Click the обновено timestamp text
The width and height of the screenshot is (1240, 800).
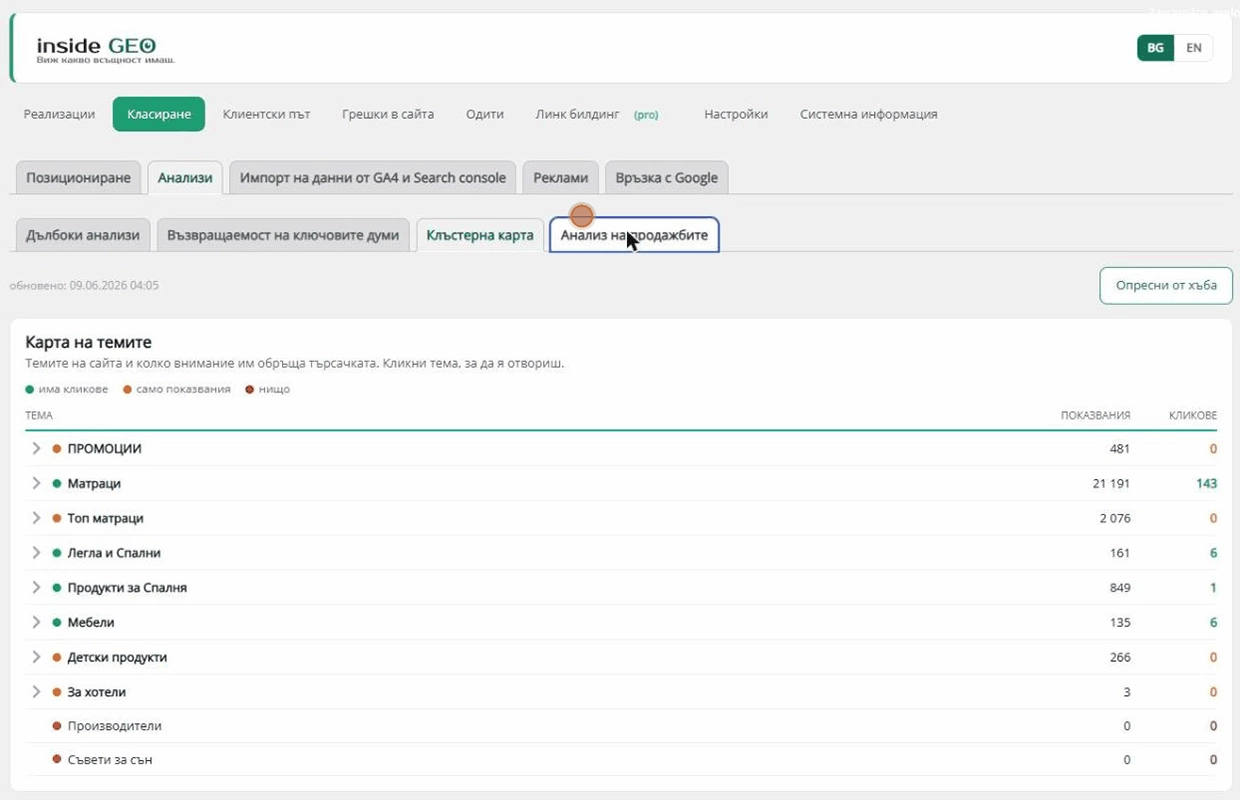tap(84, 285)
